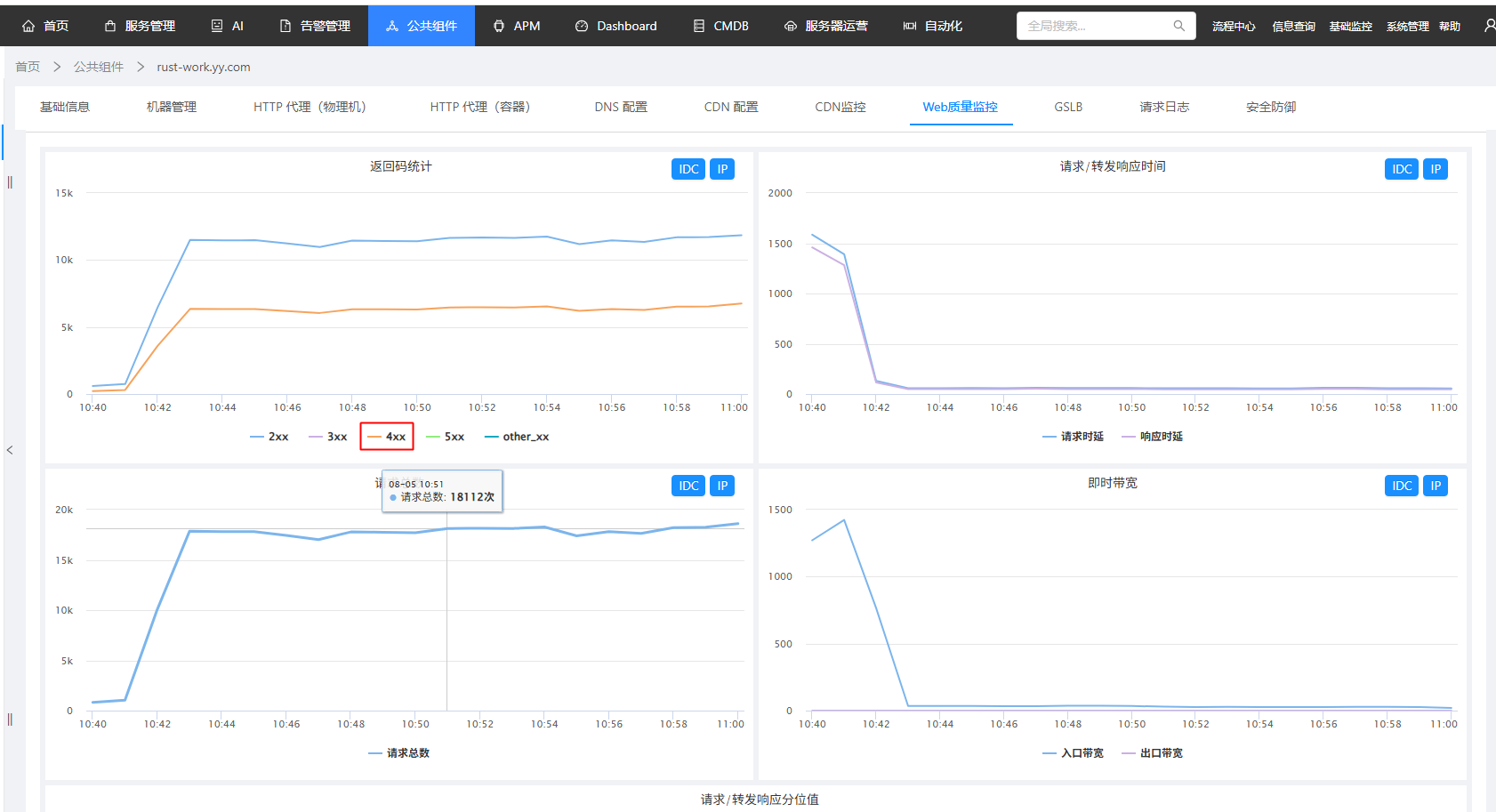
Task: Open 帮助 link
Action: (1450, 27)
